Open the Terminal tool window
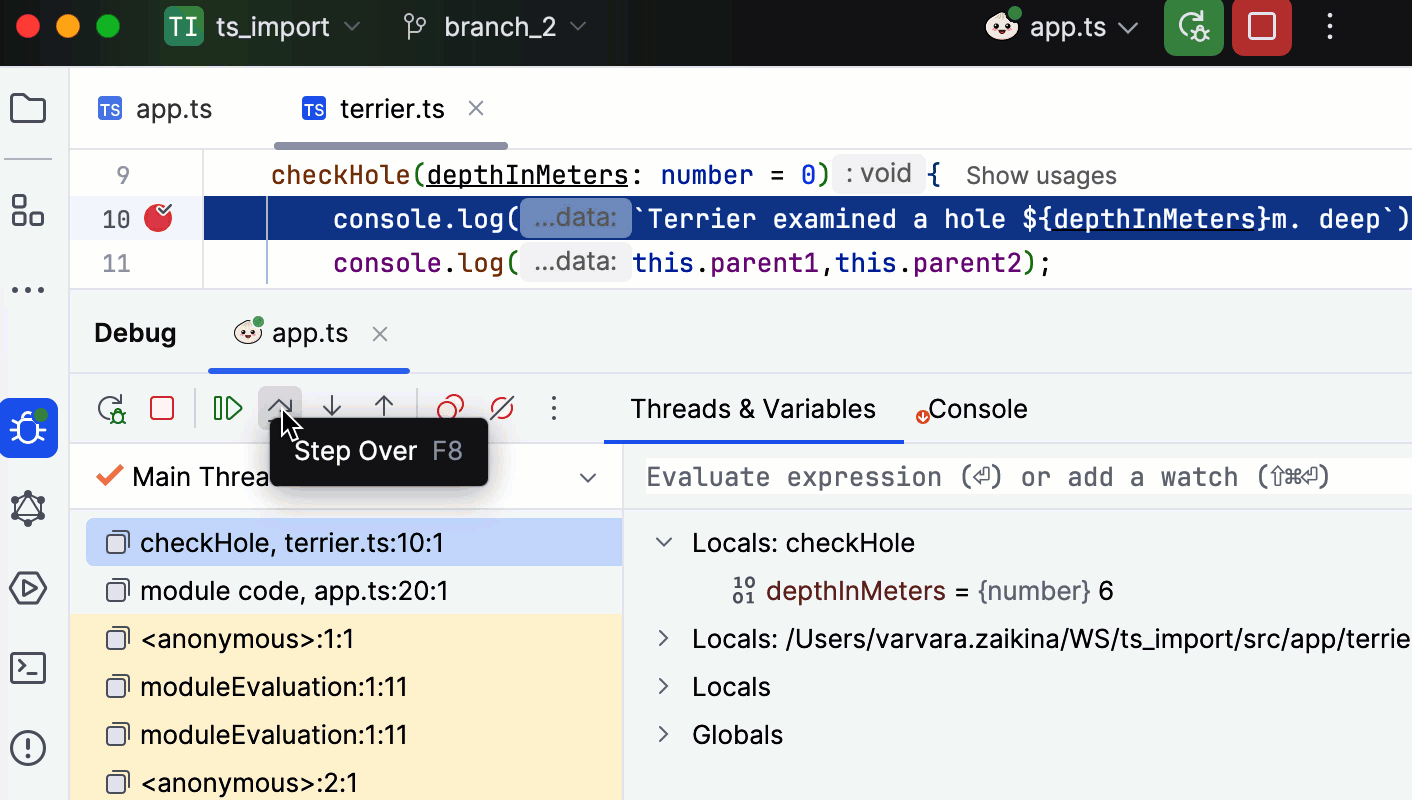The width and height of the screenshot is (1412, 800). click(28, 668)
